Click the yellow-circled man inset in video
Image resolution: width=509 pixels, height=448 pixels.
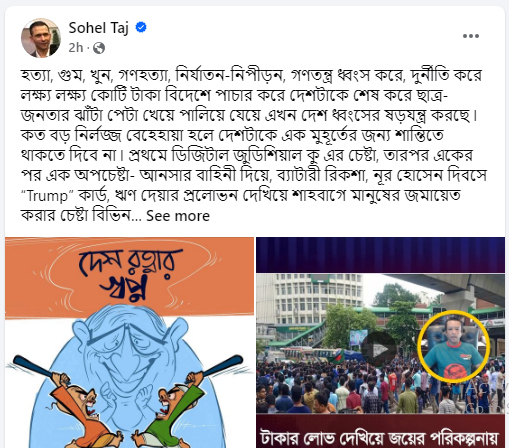(x=453, y=347)
